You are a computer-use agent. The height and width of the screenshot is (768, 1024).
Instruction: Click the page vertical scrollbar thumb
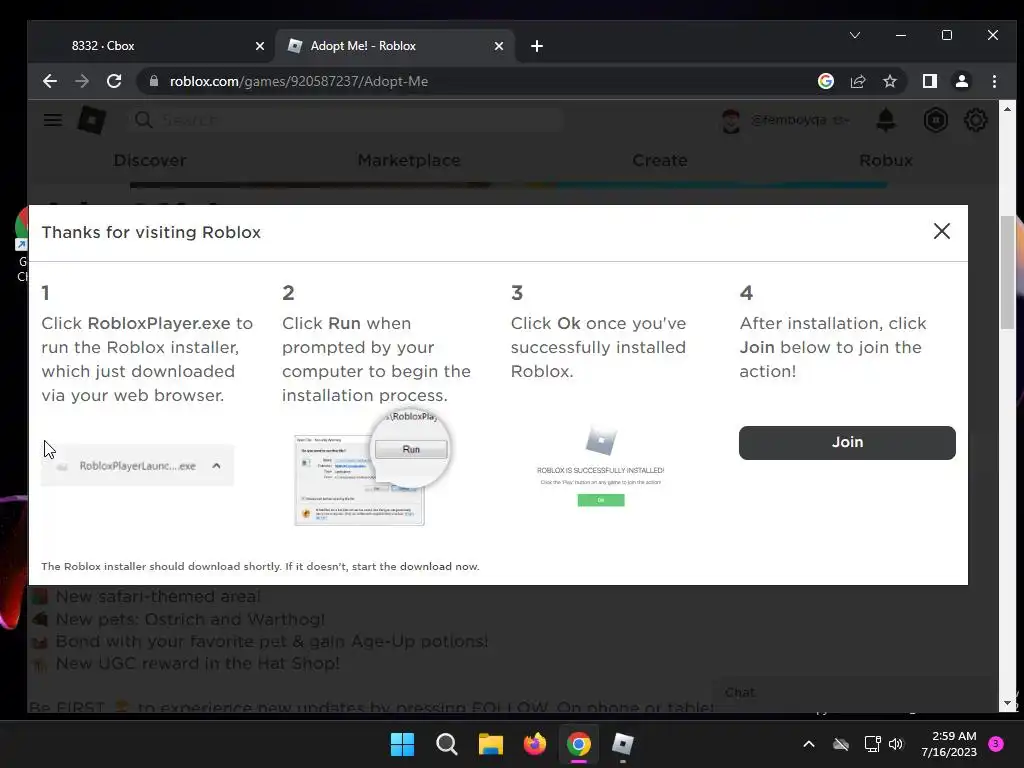pyautogui.click(x=1008, y=273)
